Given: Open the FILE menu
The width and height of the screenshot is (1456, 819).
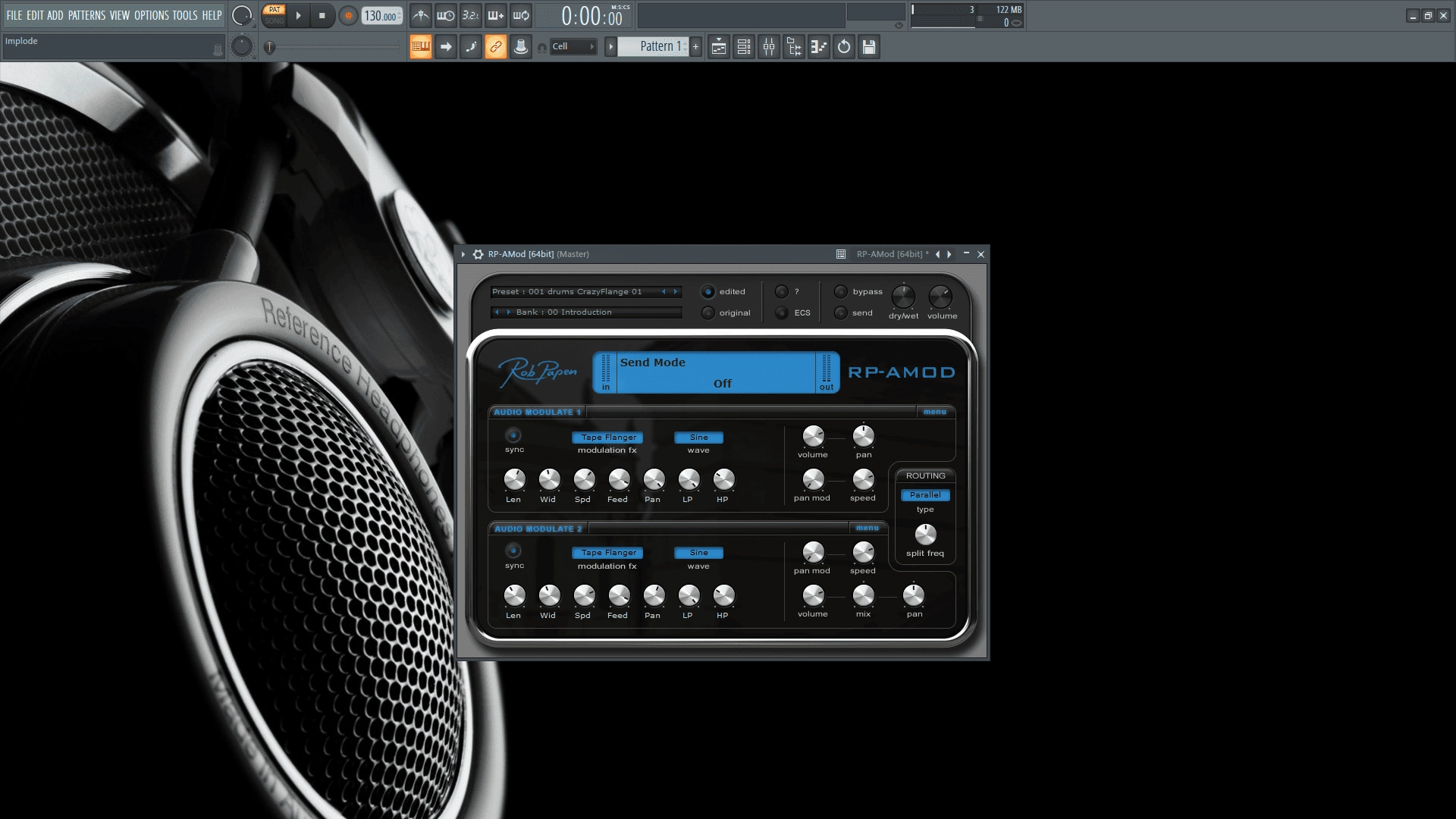Looking at the screenshot, I should point(14,15).
